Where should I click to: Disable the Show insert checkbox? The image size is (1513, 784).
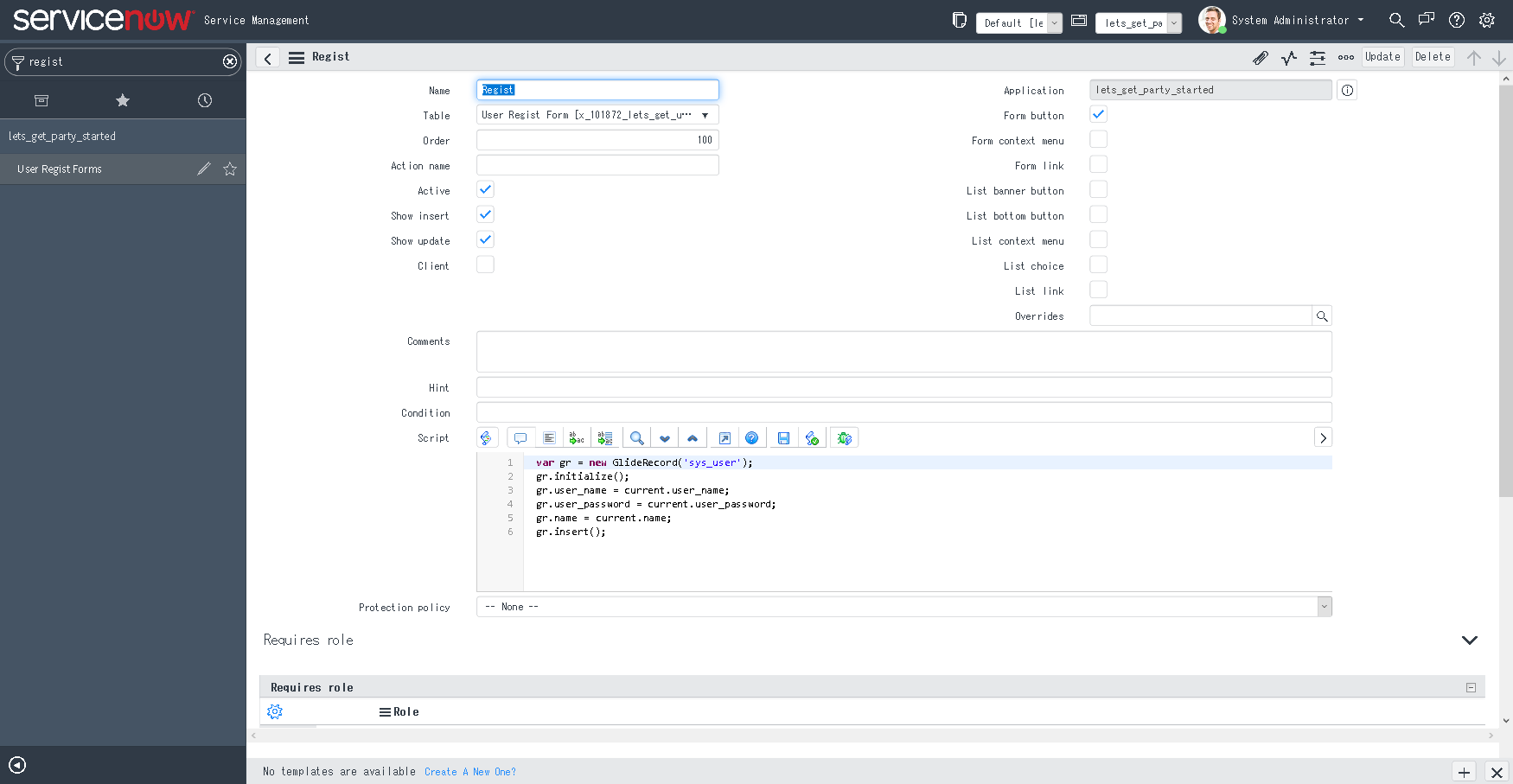tap(485, 214)
